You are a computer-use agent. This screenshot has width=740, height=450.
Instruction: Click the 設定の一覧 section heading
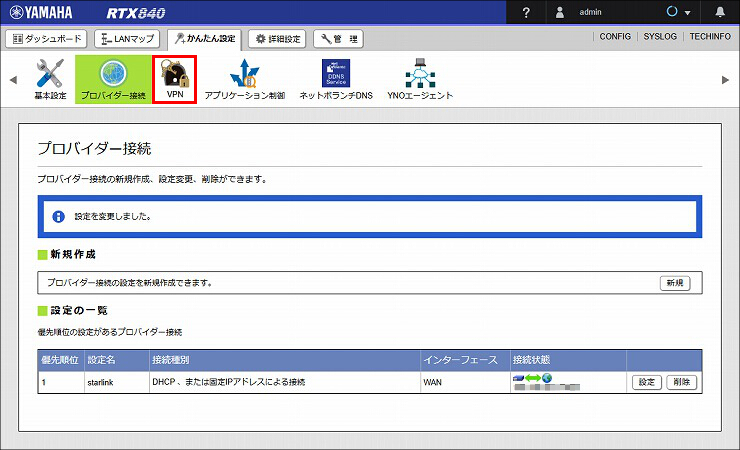[x=79, y=310]
